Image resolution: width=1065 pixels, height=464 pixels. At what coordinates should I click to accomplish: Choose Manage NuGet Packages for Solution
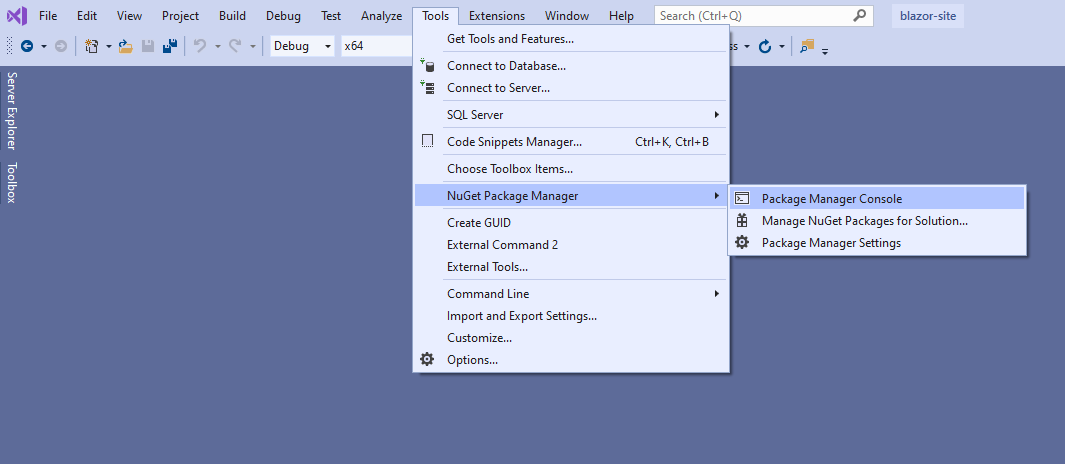[864, 221]
